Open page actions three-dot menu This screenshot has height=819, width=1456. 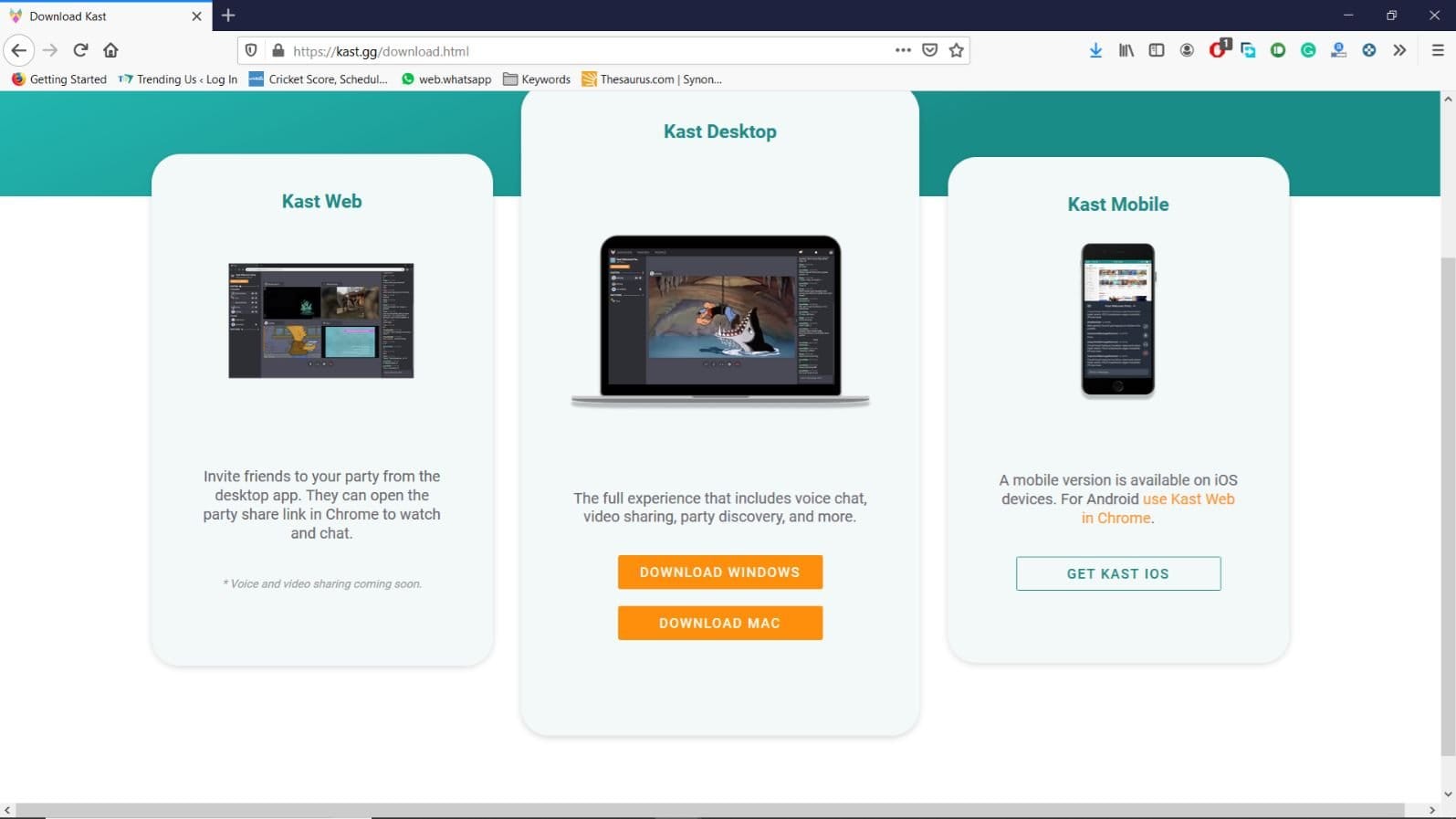pyautogui.click(x=903, y=50)
